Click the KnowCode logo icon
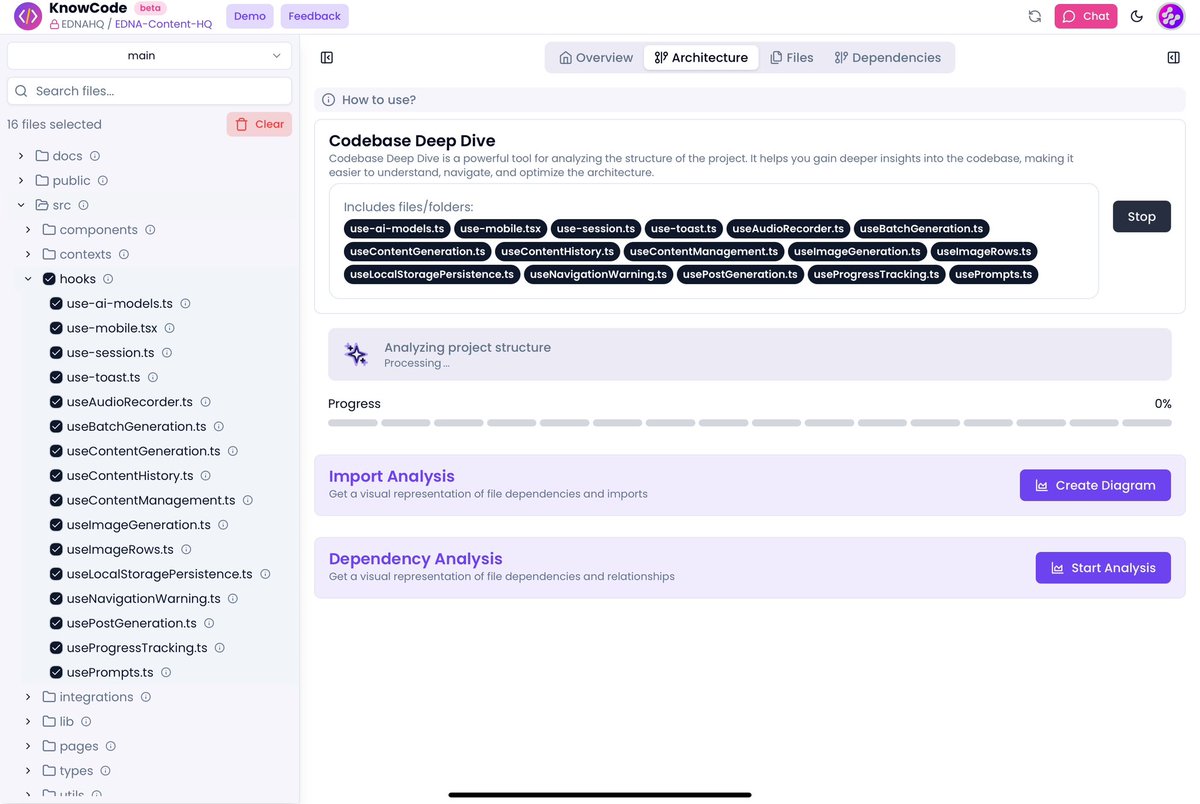The image size is (1200, 804). tap(27, 16)
